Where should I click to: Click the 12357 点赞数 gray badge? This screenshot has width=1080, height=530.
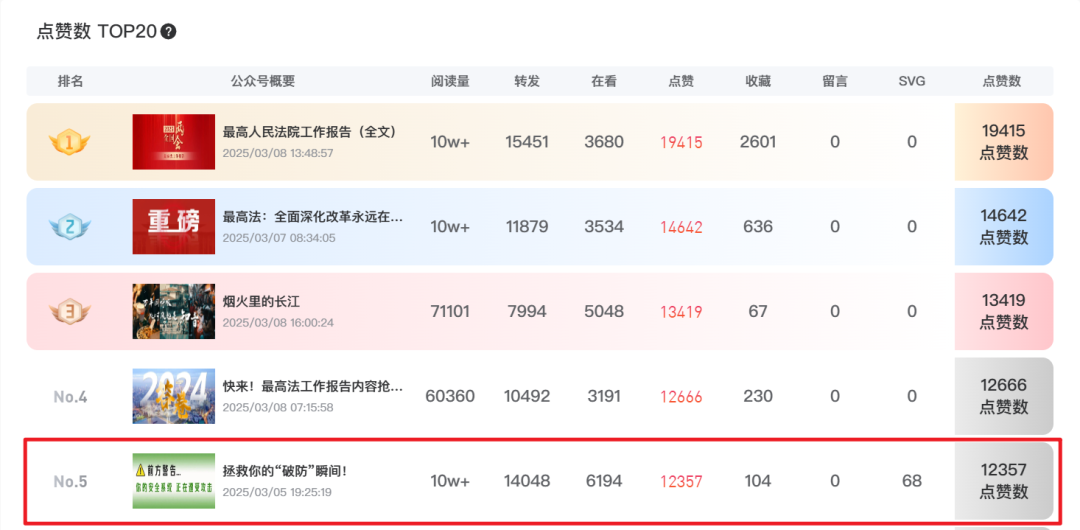click(1004, 481)
